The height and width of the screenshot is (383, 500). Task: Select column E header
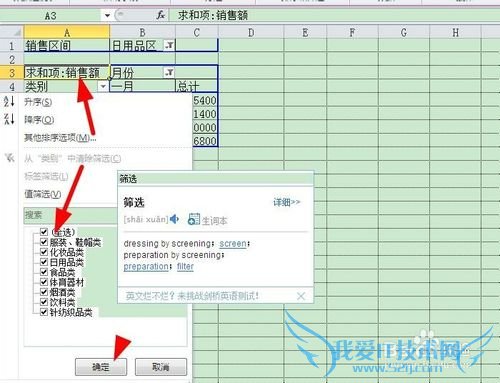[305, 32]
